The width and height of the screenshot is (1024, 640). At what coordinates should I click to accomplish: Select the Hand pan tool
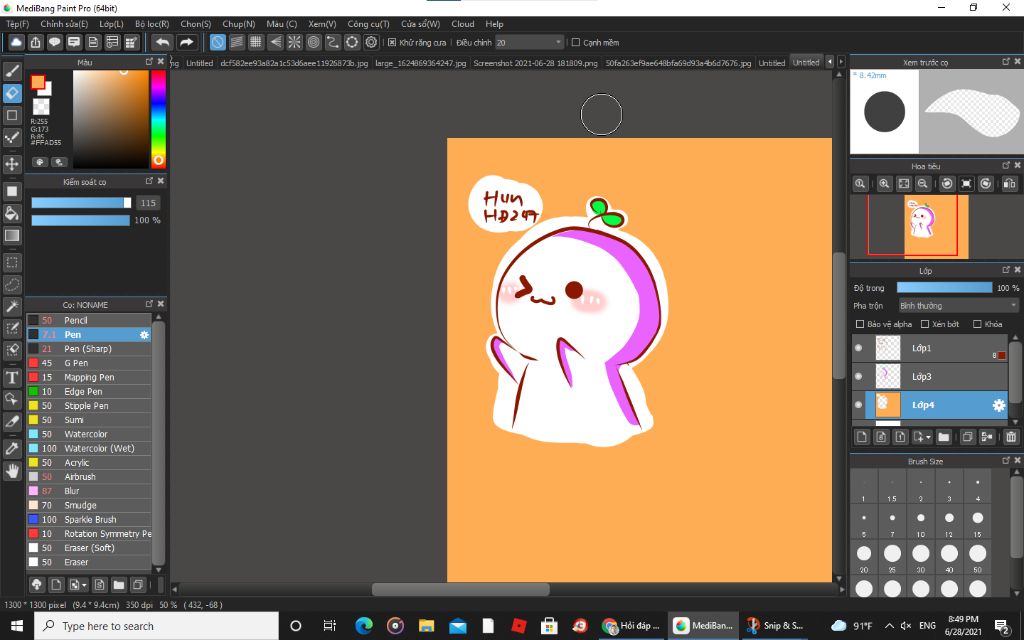[x=12, y=470]
